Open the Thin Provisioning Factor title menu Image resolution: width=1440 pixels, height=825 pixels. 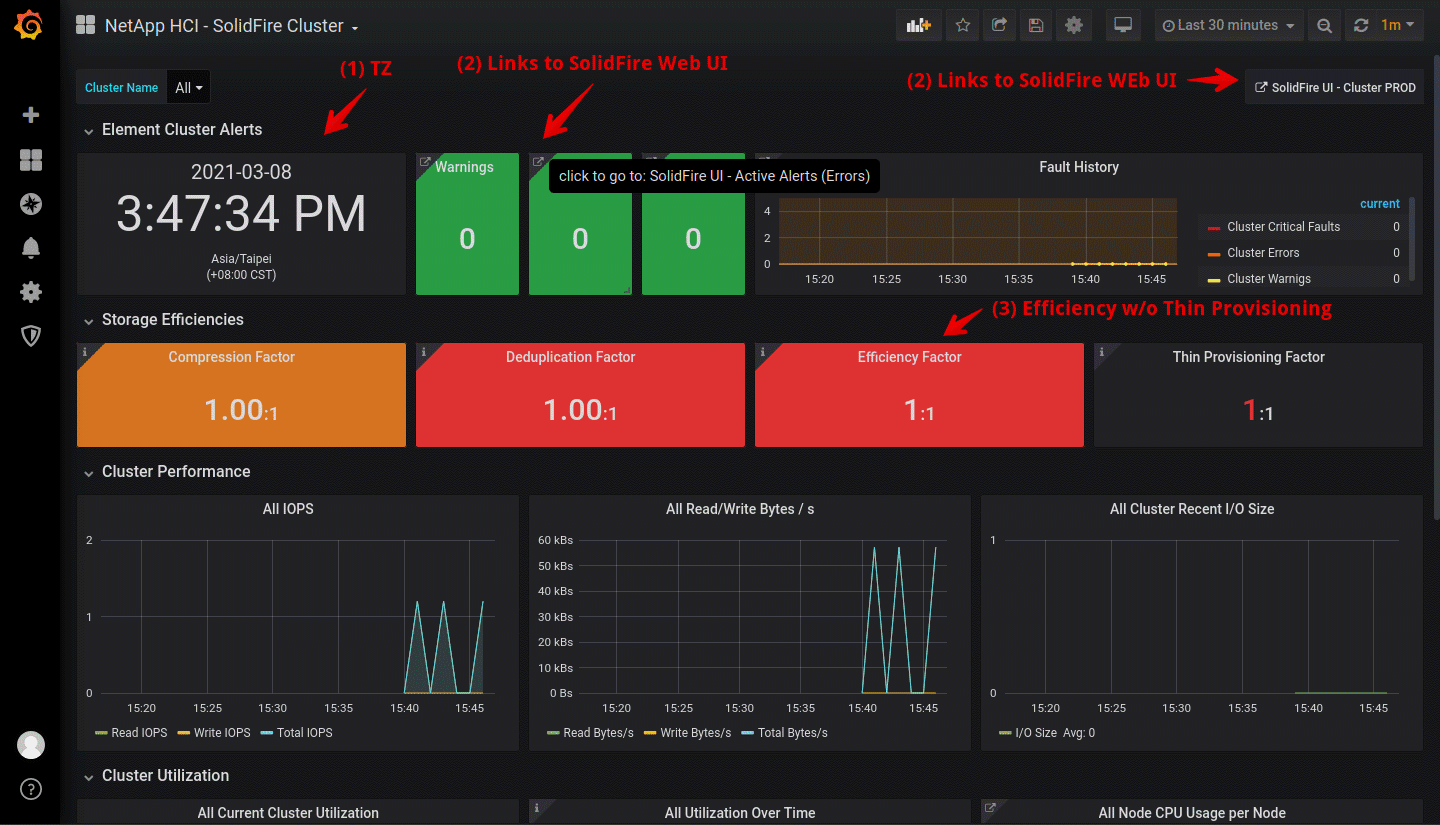click(1249, 357)
